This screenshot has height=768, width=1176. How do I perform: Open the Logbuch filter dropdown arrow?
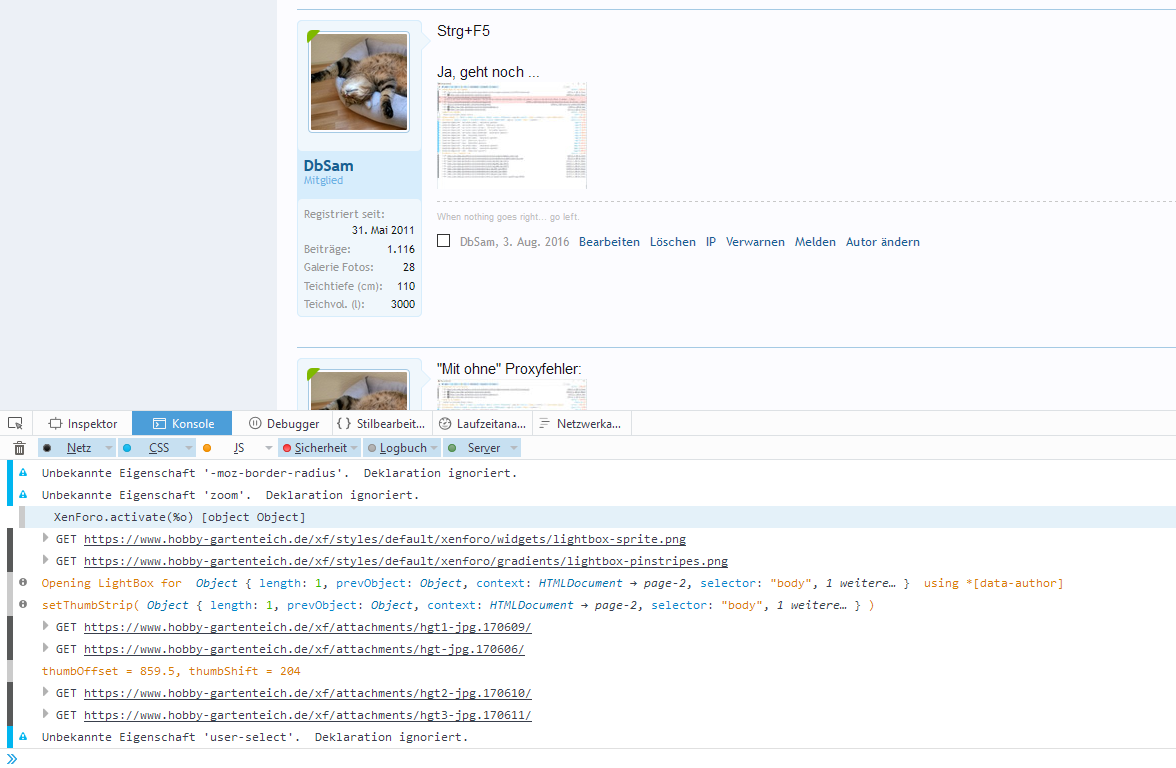click(x=434, y=448)
